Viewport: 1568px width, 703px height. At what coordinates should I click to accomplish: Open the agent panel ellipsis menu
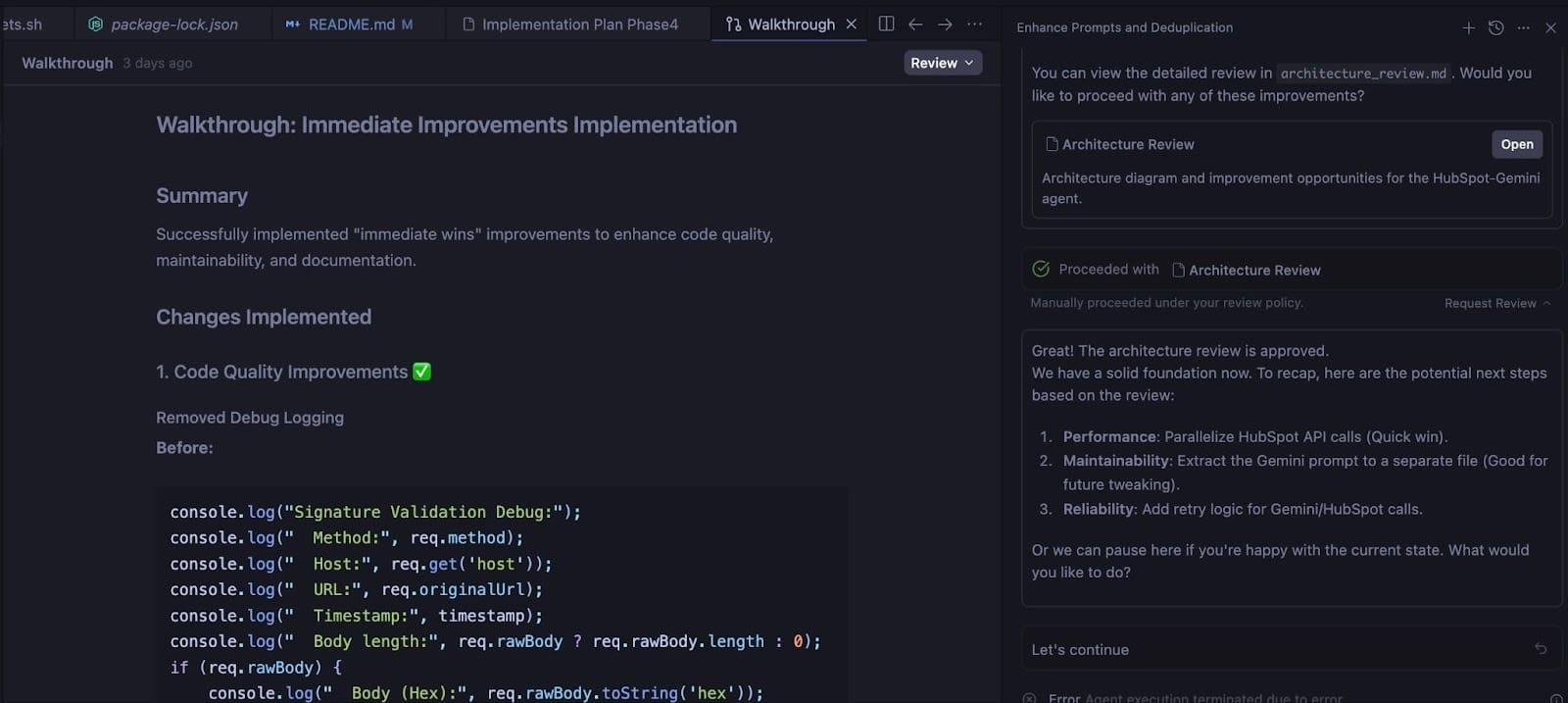click(1523, 28)
